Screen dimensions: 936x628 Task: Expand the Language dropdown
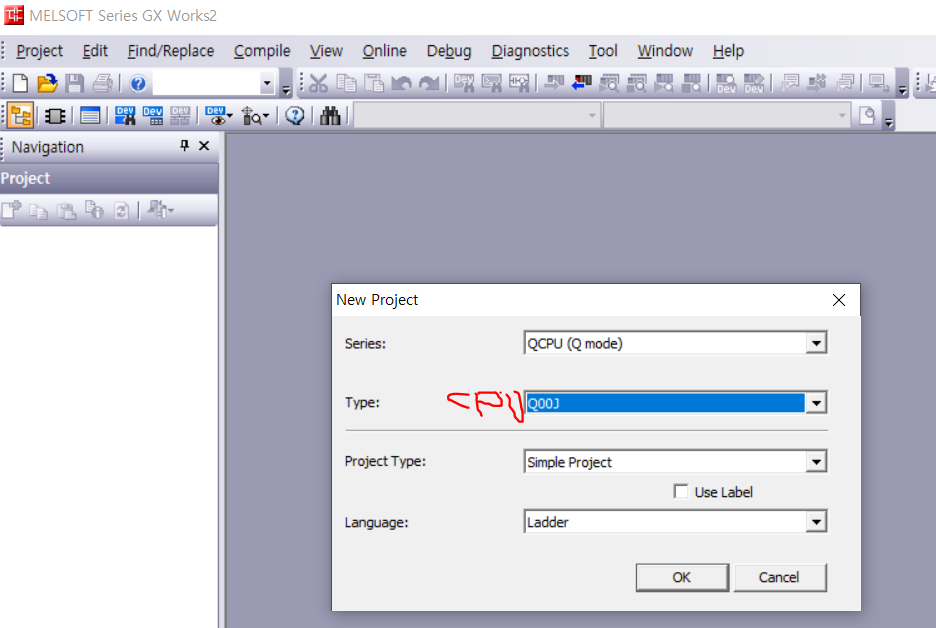coord(816,522)
